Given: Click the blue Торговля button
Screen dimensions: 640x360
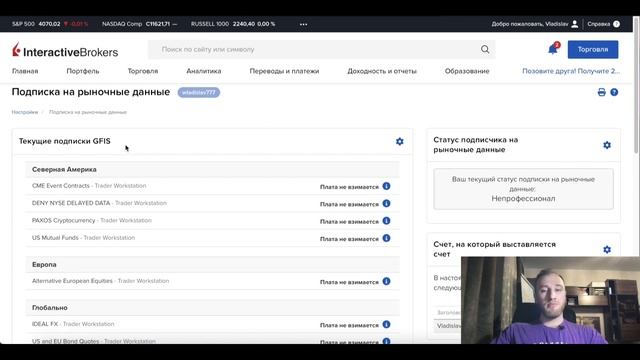Looking at the screenshot, I should point(593,49).
